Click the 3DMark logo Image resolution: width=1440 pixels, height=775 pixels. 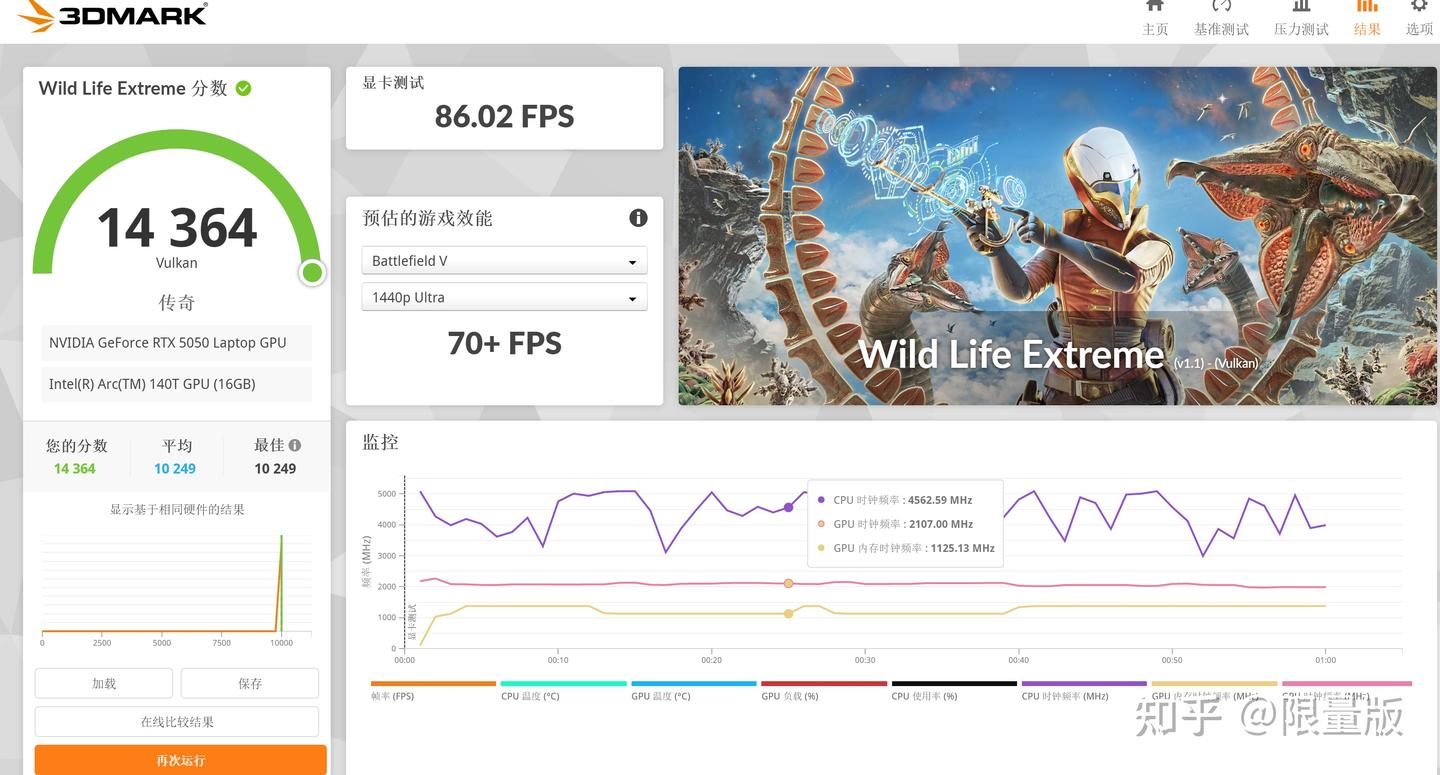pos(113,15)
